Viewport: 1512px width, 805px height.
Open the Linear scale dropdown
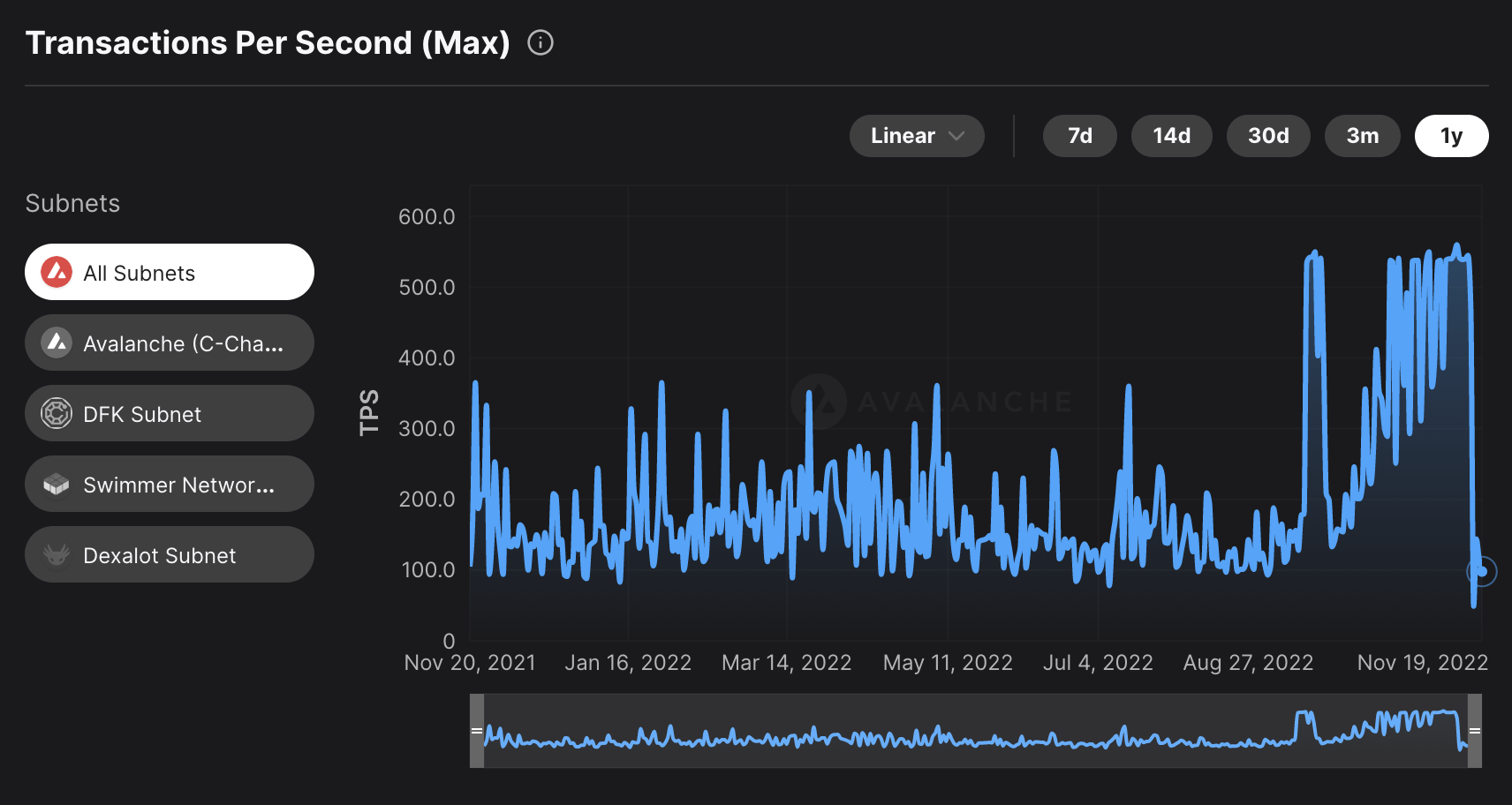(916, 136)
